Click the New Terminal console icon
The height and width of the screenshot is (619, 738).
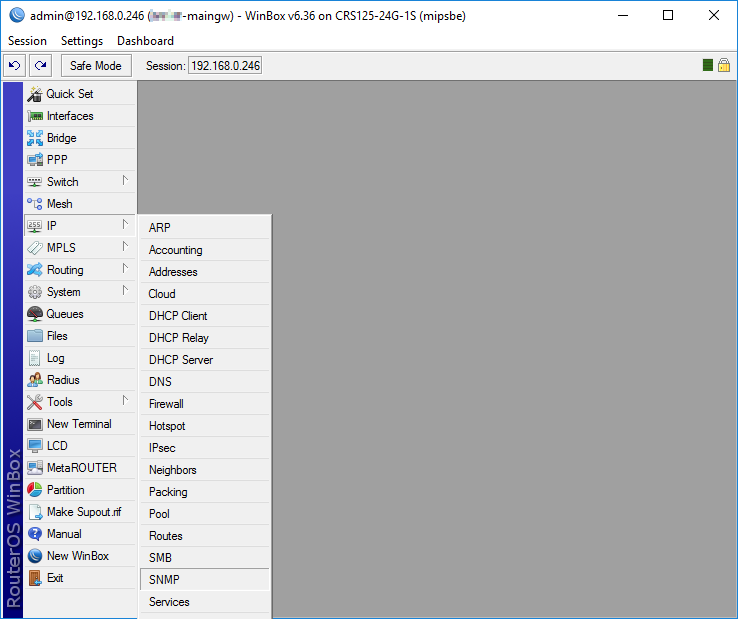(35, 424)
